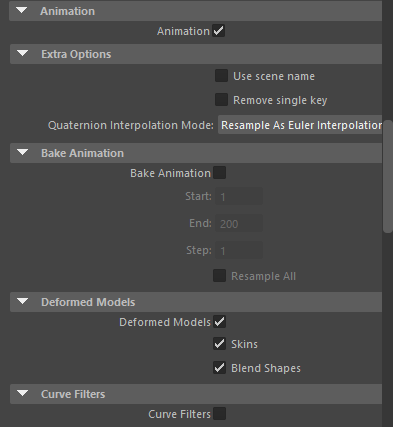Collapse the Animation section triangle
This screenshot has width=393, height=427.
[x=22, y=11]
